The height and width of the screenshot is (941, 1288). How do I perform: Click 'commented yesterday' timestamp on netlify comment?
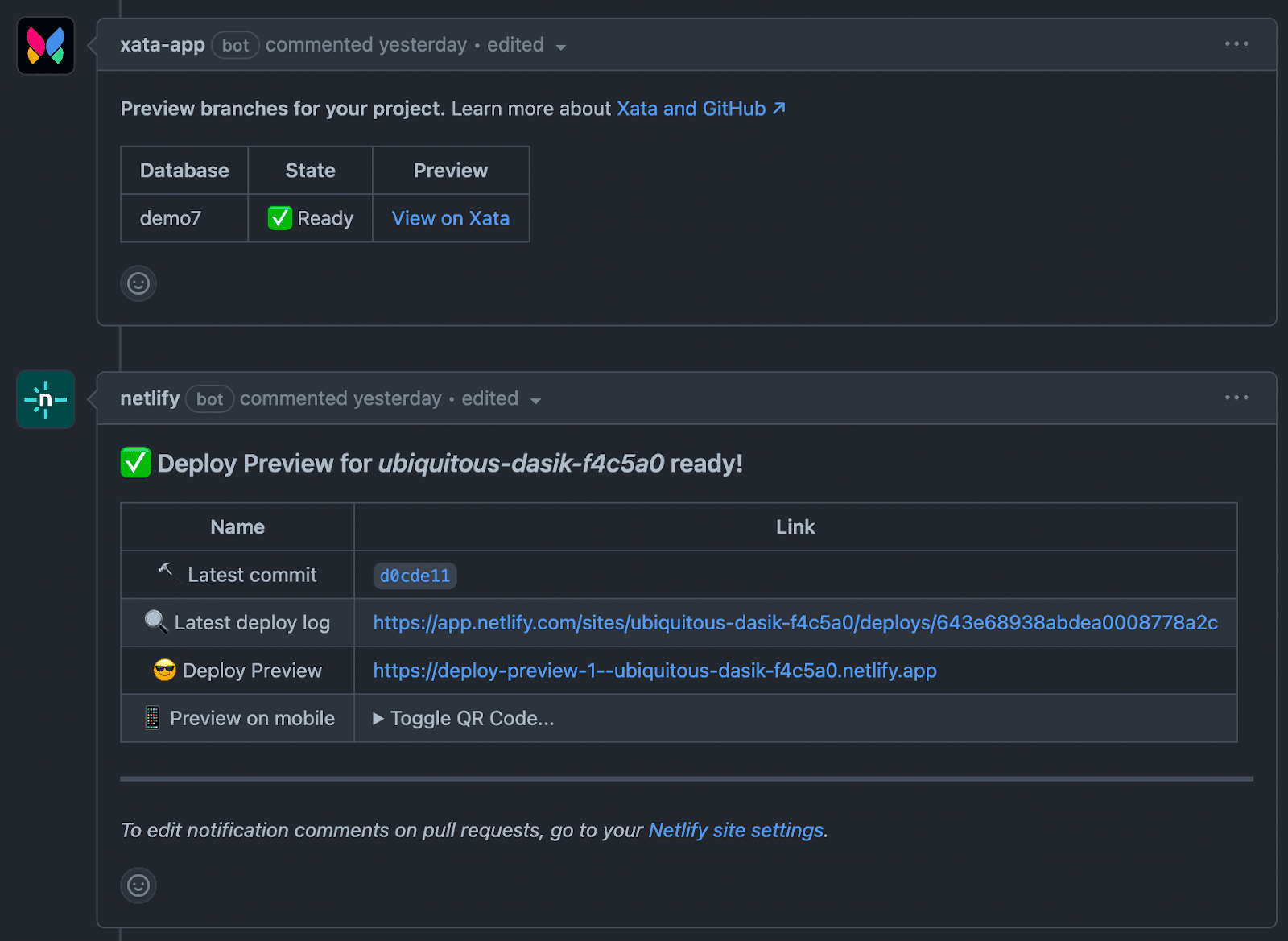click(x=341, y=398)
